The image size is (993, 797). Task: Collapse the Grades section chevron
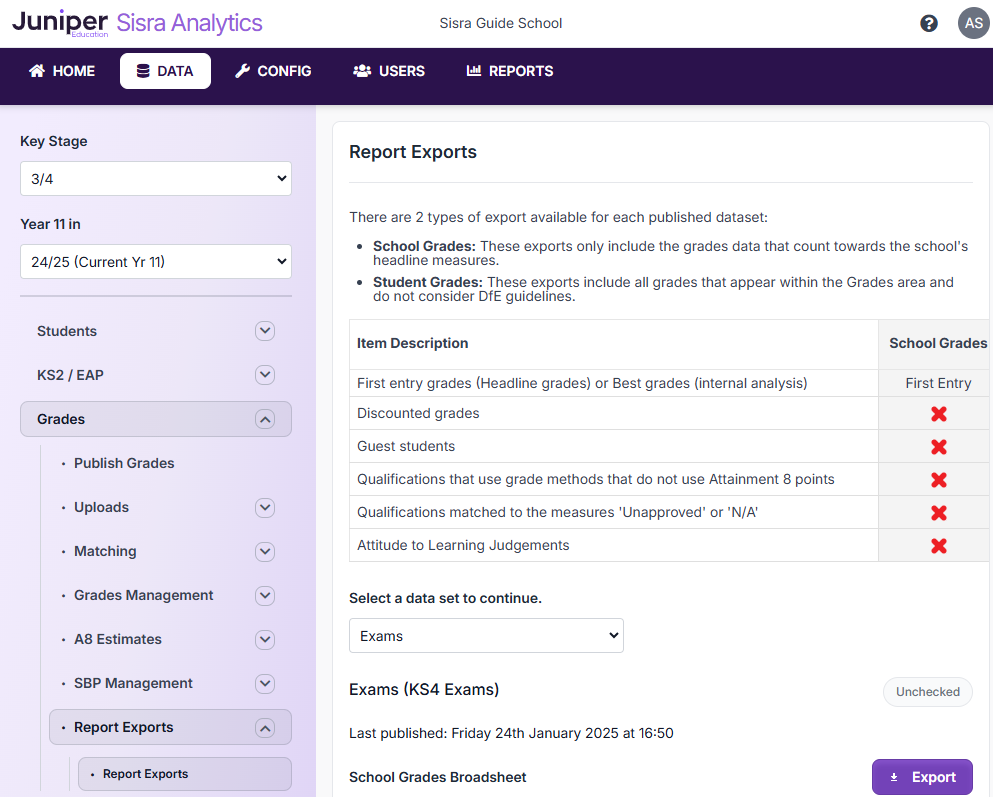pos(265,420)
